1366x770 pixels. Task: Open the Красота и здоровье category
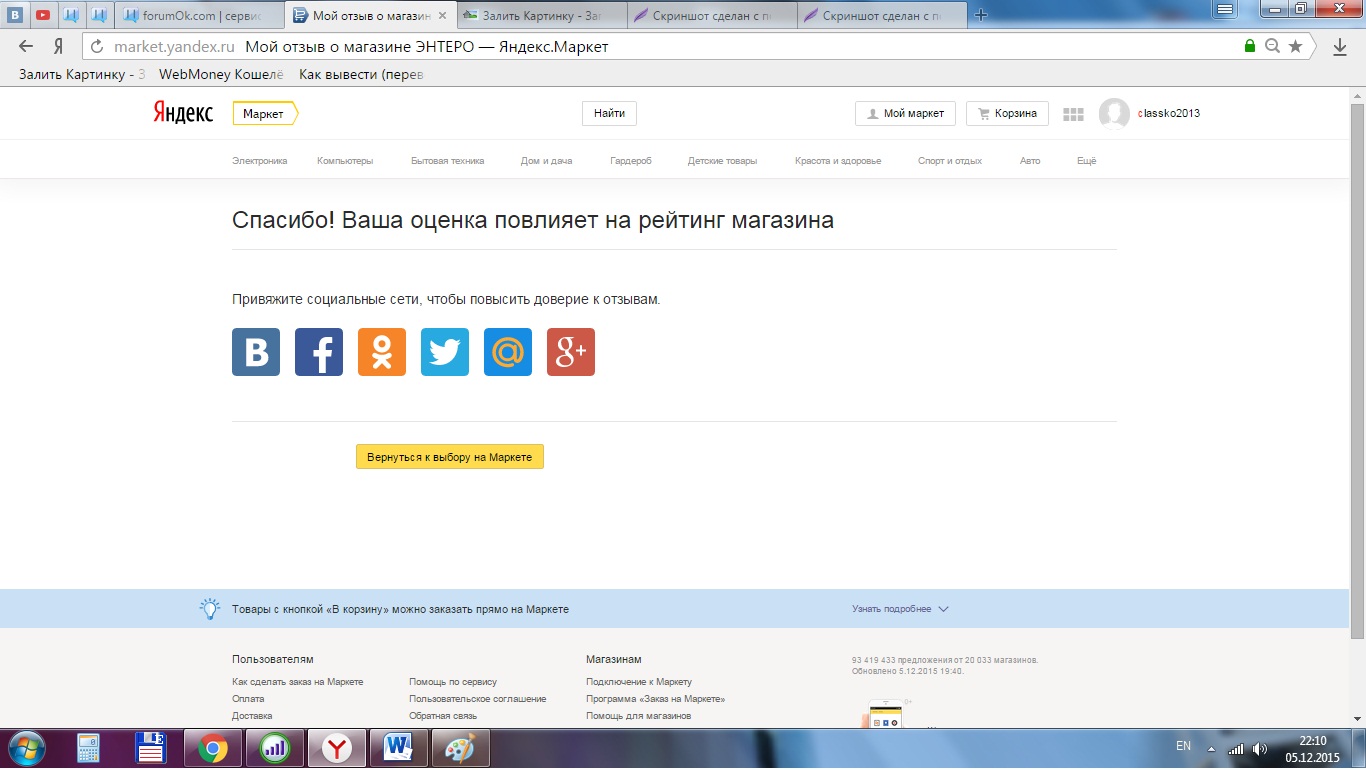pyautogui.click(x=838, y=161)
